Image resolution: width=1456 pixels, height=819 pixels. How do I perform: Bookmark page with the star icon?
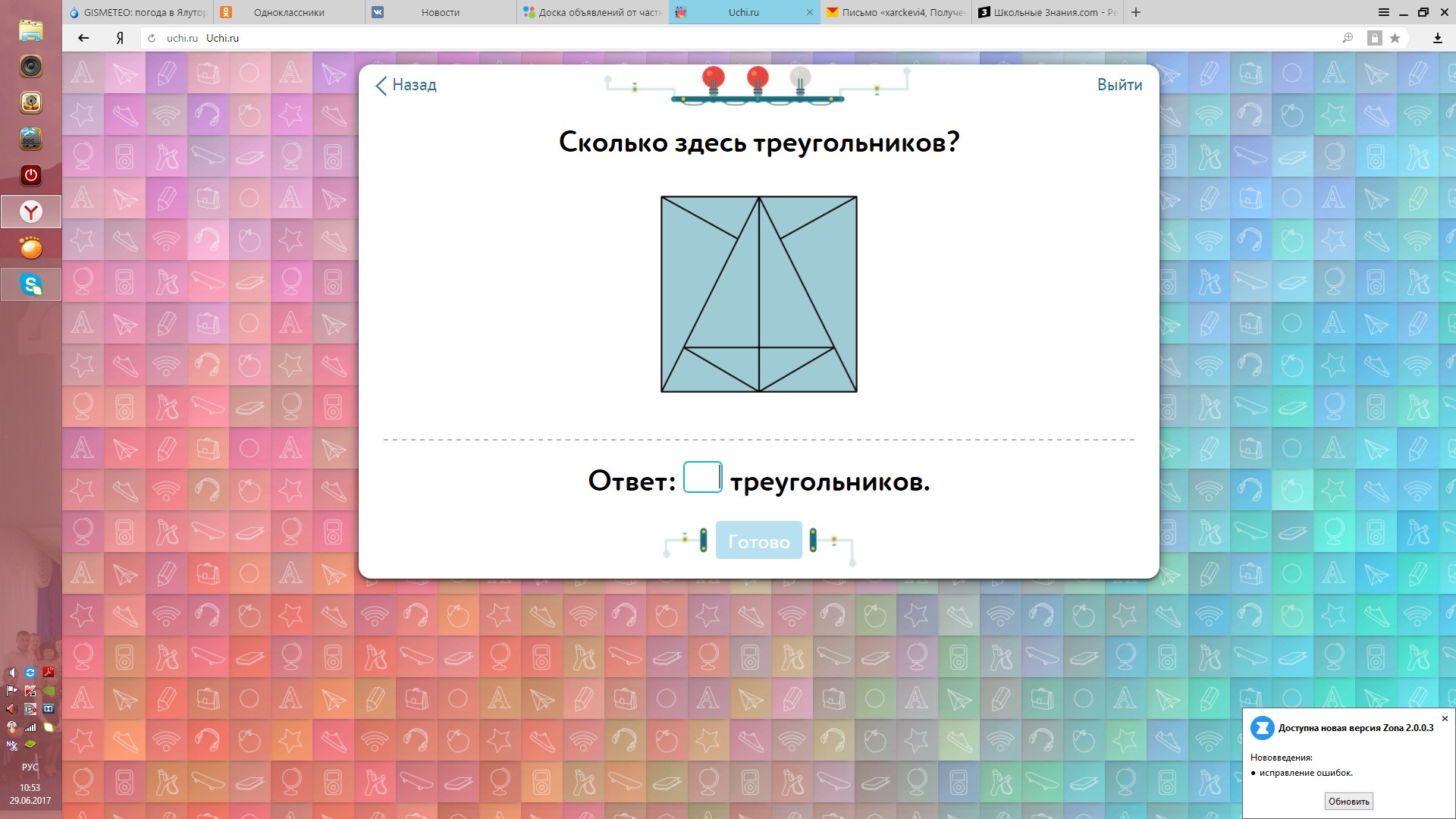click(1395, 38)
